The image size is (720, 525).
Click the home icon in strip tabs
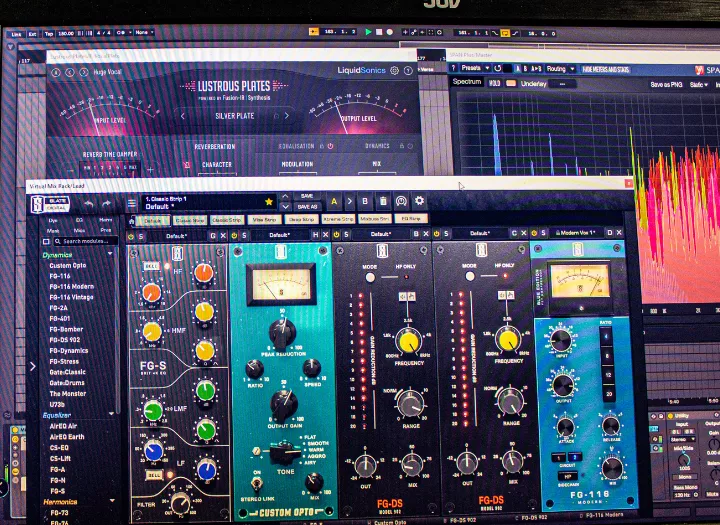pyautogui.click(x=131, y=221)
